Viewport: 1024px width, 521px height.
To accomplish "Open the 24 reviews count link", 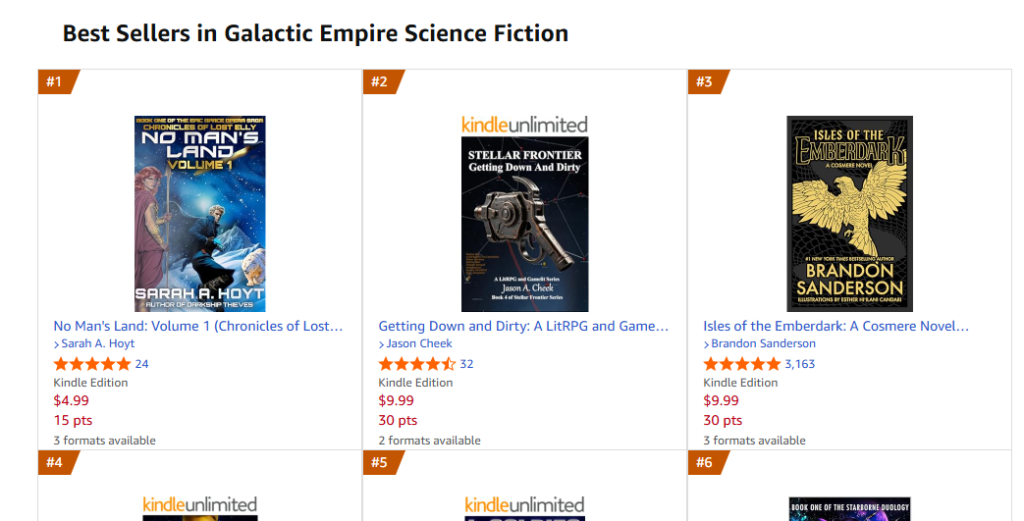I will [141, 364].
